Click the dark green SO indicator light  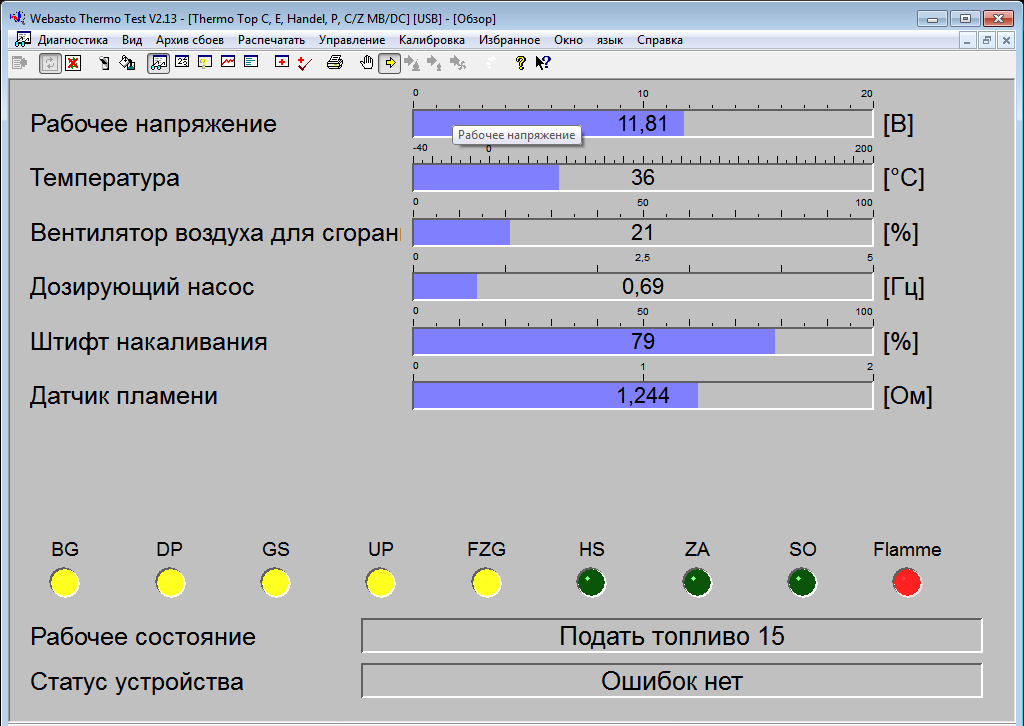tap(802, 582)
